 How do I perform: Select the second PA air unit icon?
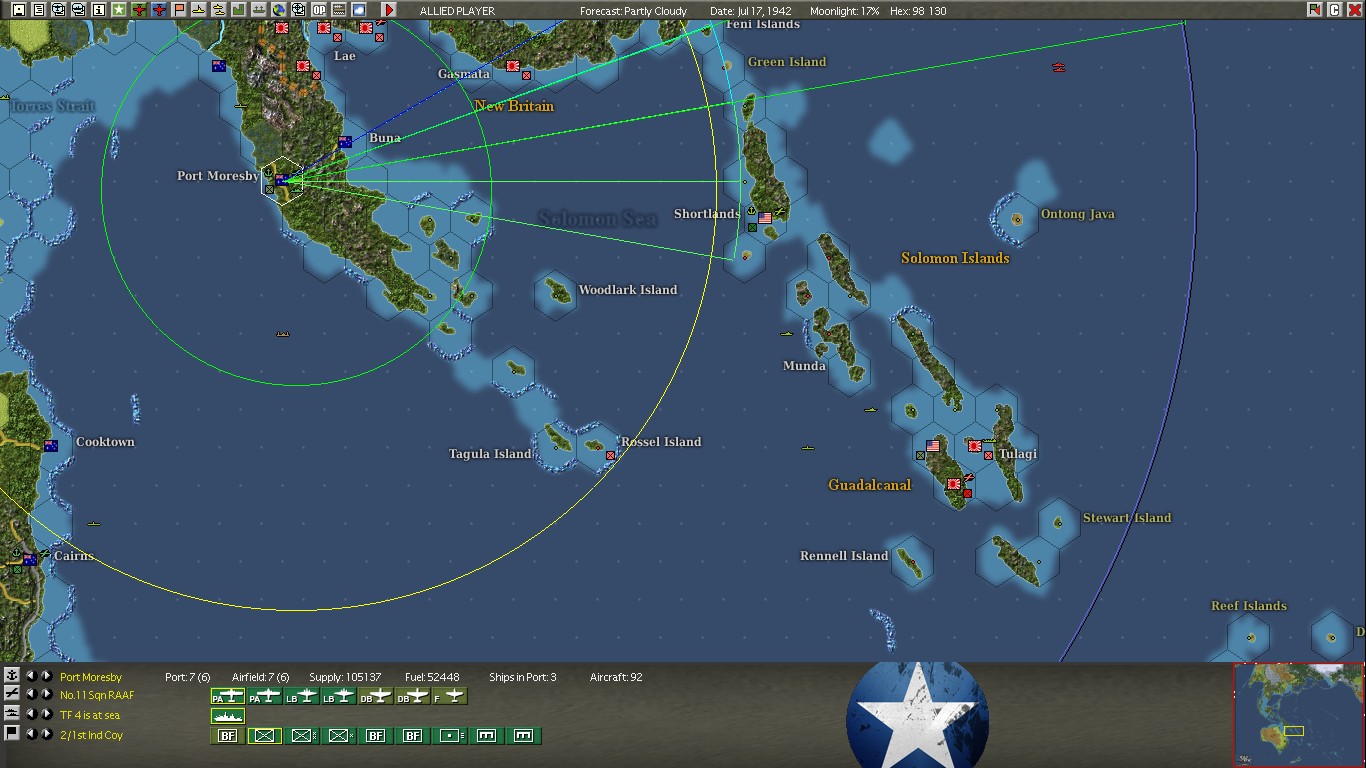click(x=265, y=696)
